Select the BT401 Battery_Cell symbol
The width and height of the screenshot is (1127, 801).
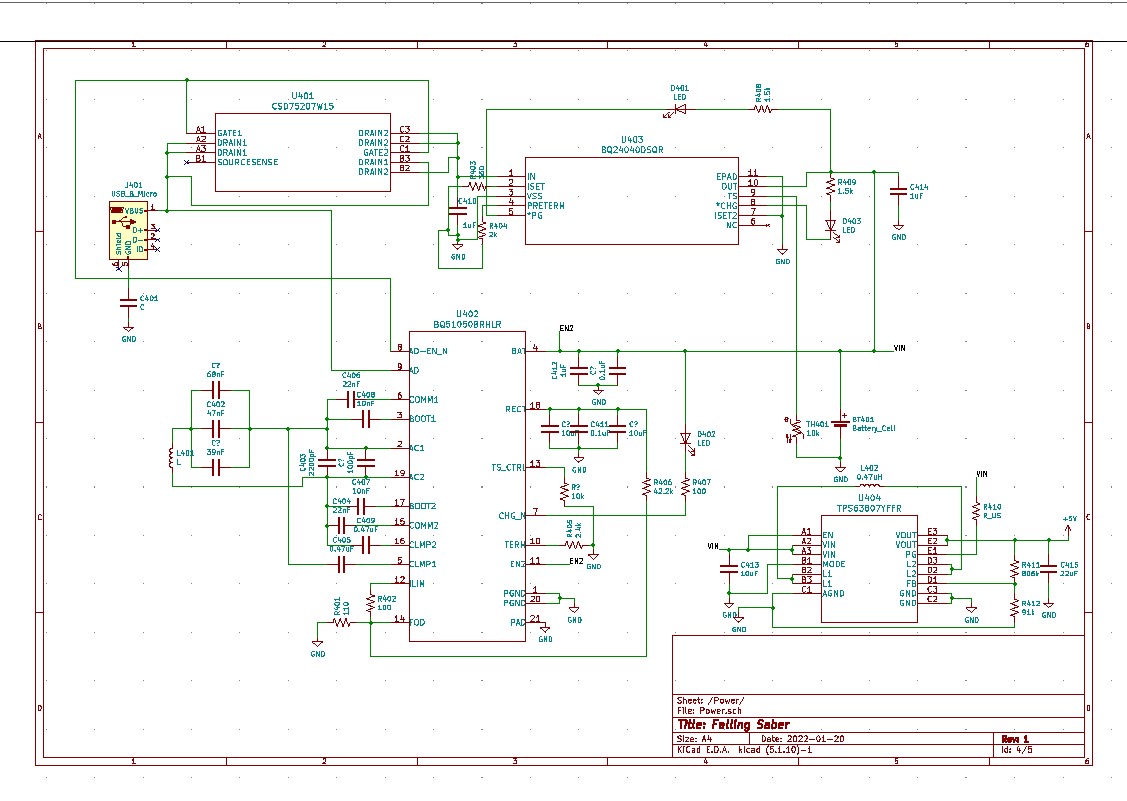[x=841, y=422]
